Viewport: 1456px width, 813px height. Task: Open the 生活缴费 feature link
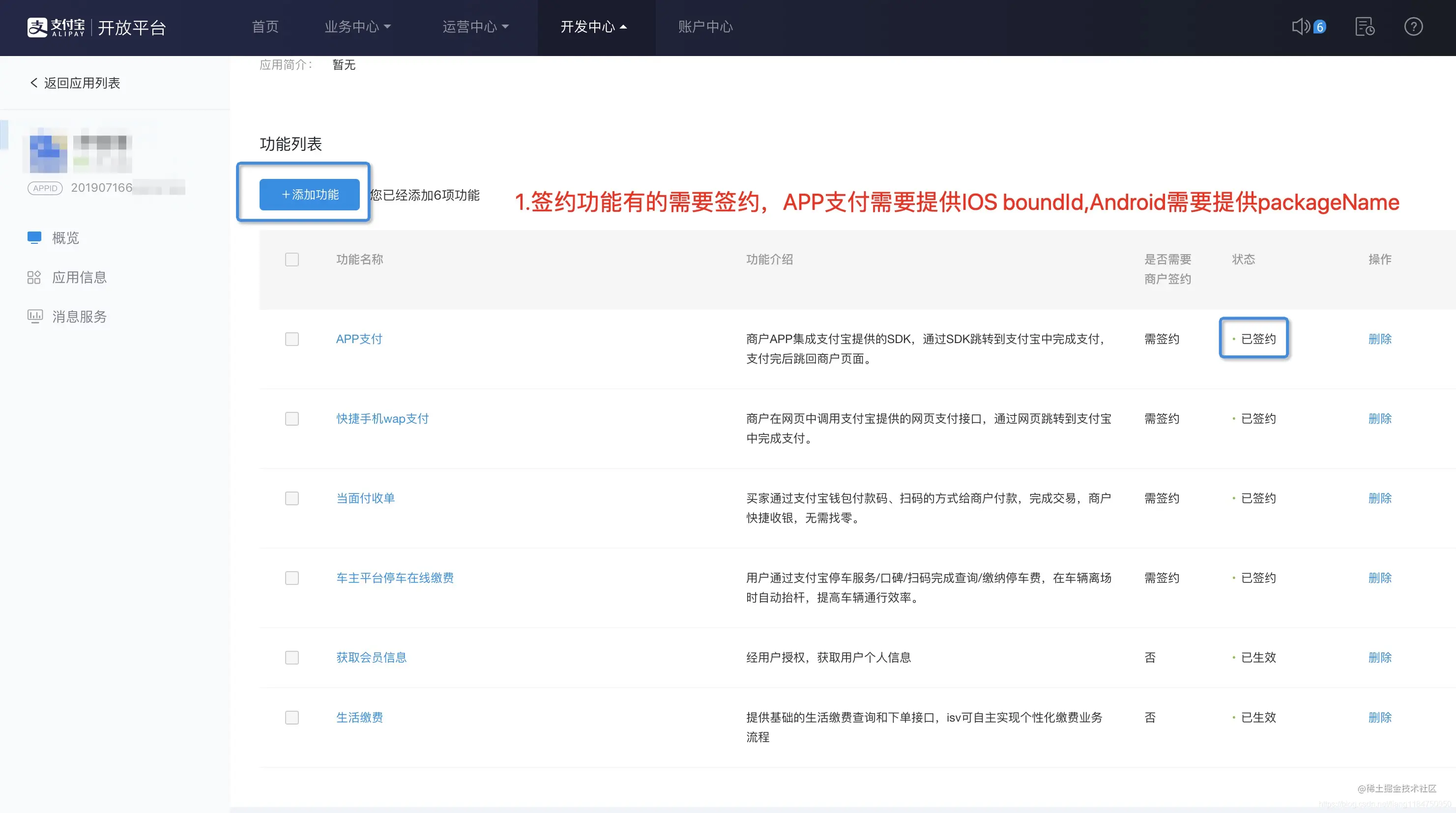click(359, 718)
